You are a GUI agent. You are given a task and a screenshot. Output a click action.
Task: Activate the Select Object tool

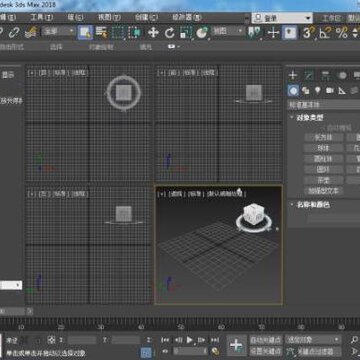pos(86,32)
